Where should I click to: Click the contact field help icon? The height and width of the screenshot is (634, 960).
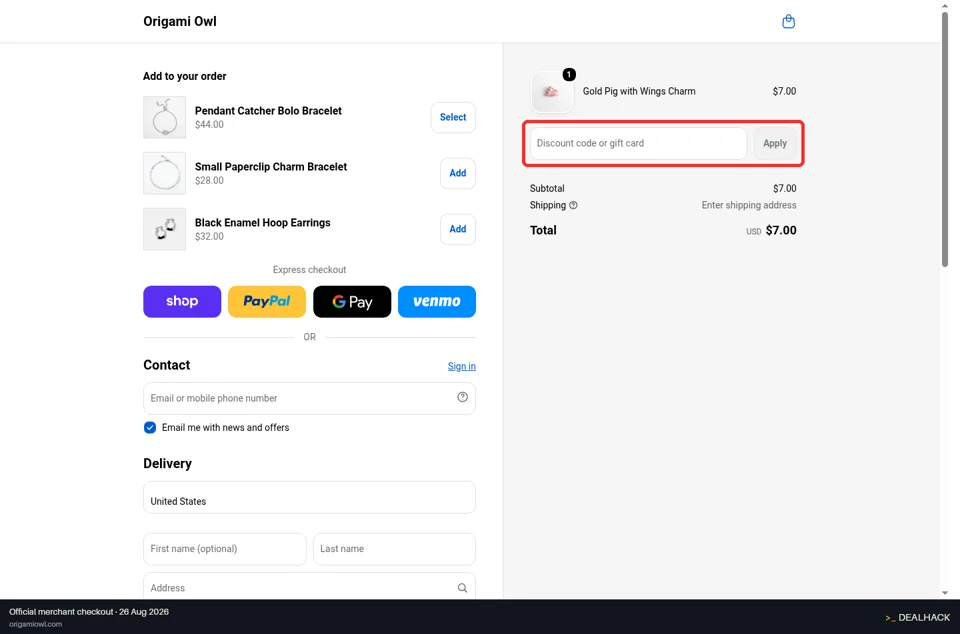(x=462, y=397)
